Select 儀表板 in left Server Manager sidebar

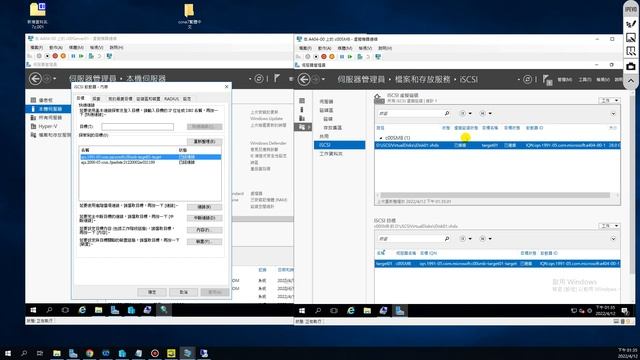46,100
